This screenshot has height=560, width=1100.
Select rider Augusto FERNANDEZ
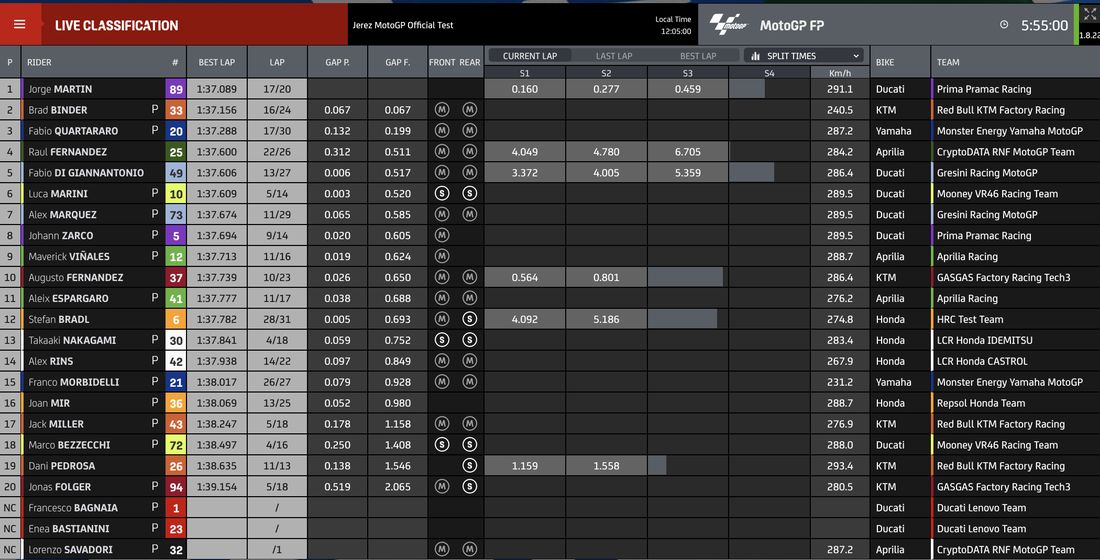pyautogui.click(x=75, y=277)
